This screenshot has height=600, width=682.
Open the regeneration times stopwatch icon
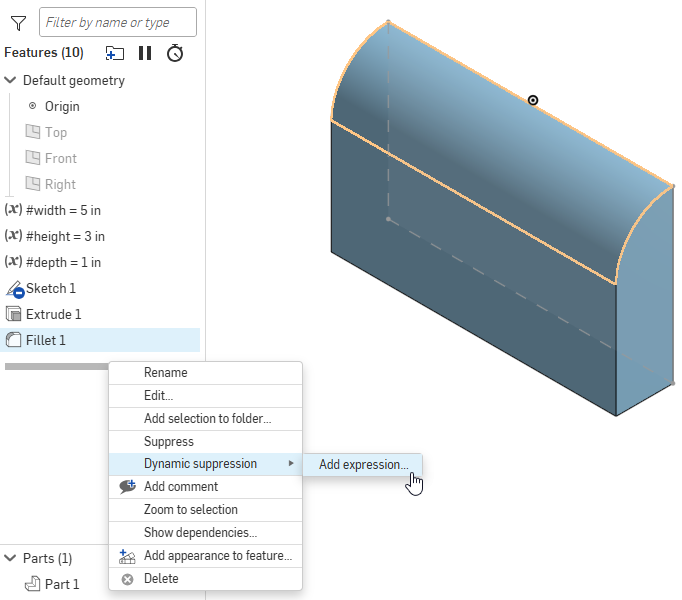point(175,53)
